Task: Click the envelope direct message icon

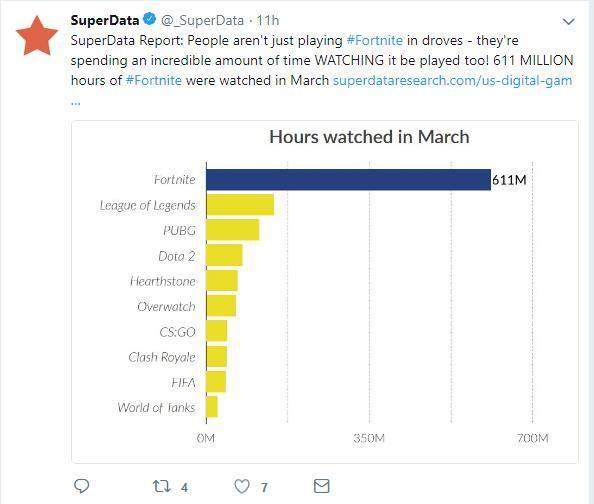Action: click(322, 486)
